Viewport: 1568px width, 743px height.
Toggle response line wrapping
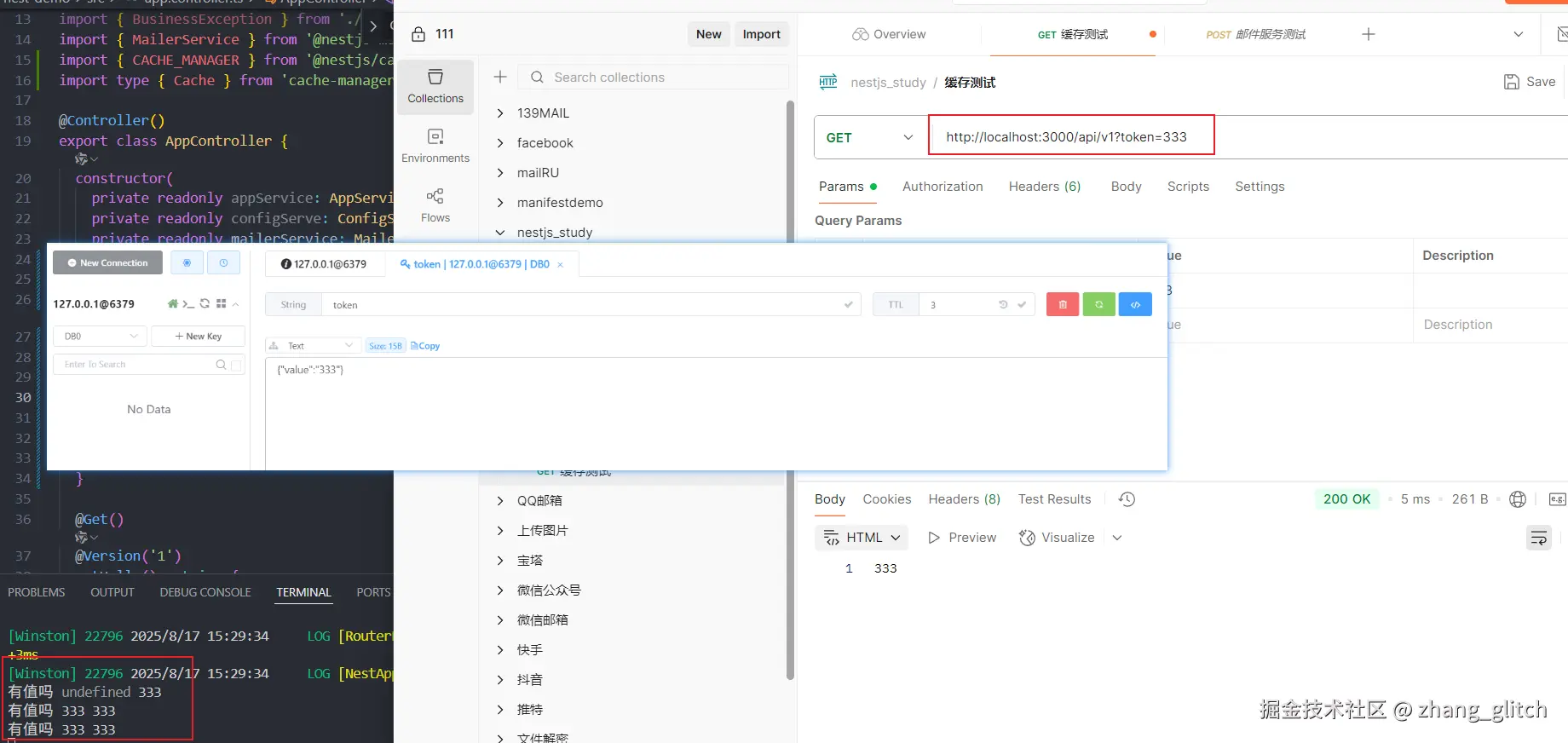(x=1539, y=538)
